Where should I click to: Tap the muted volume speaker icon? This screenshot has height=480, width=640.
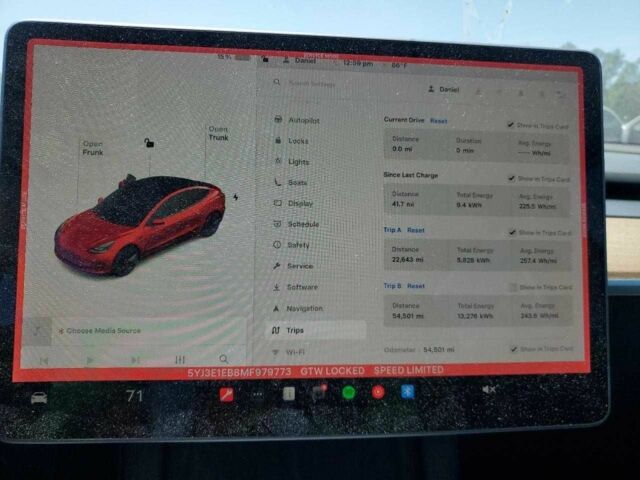(x=489, y=389)
